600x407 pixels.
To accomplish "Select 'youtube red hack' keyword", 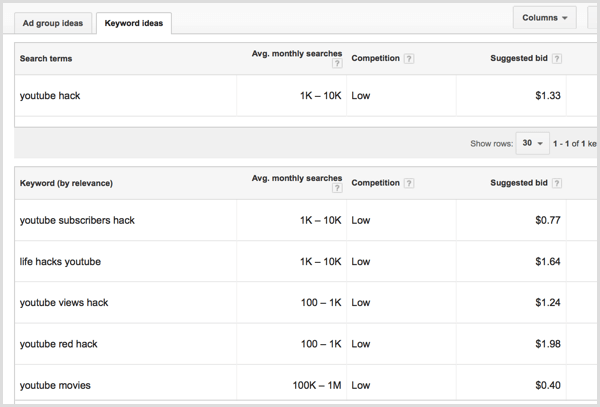I will pos(59,344).
